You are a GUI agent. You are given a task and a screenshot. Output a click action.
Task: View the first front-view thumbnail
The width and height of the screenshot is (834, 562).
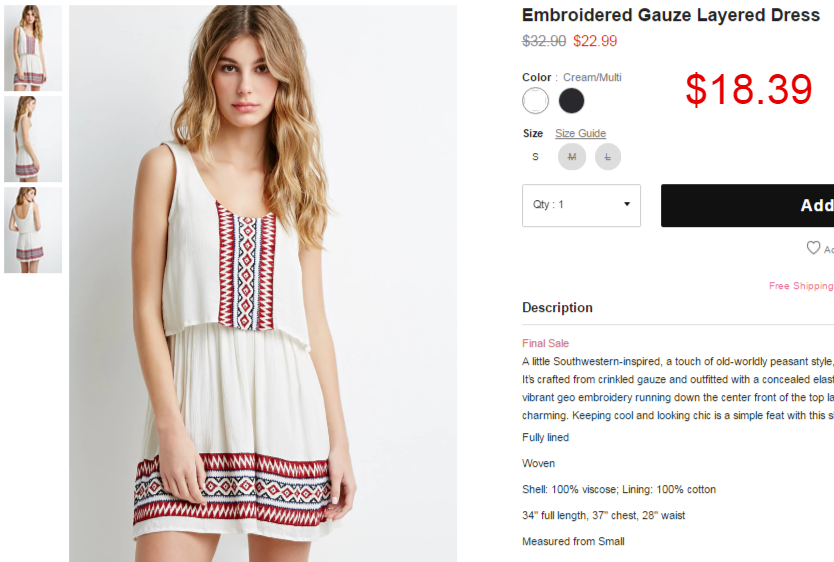33,48
